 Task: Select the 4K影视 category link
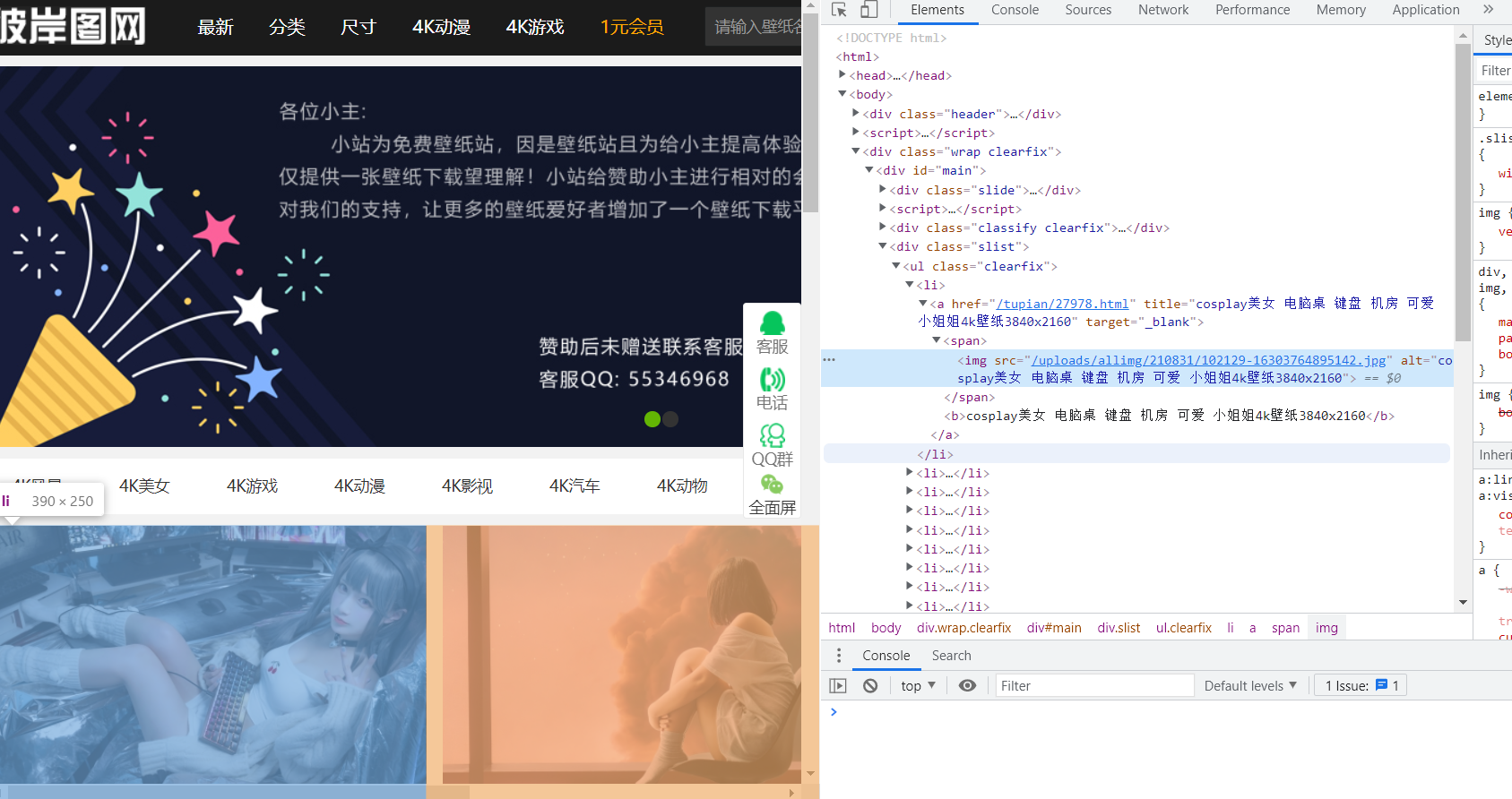coord(467,485)
